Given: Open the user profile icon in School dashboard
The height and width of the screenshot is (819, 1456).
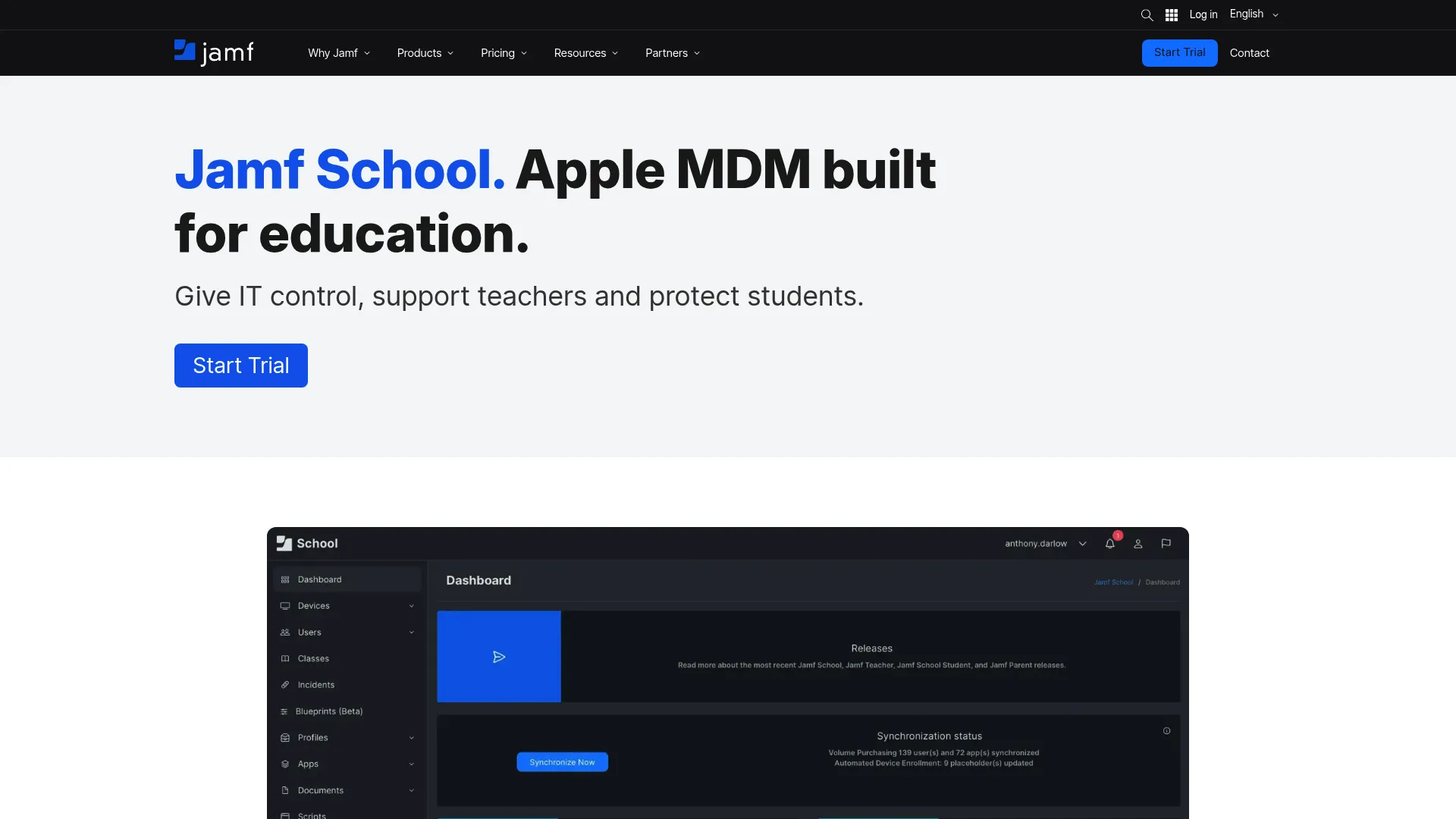Looking at the screenshot, I should [1138, 544].
